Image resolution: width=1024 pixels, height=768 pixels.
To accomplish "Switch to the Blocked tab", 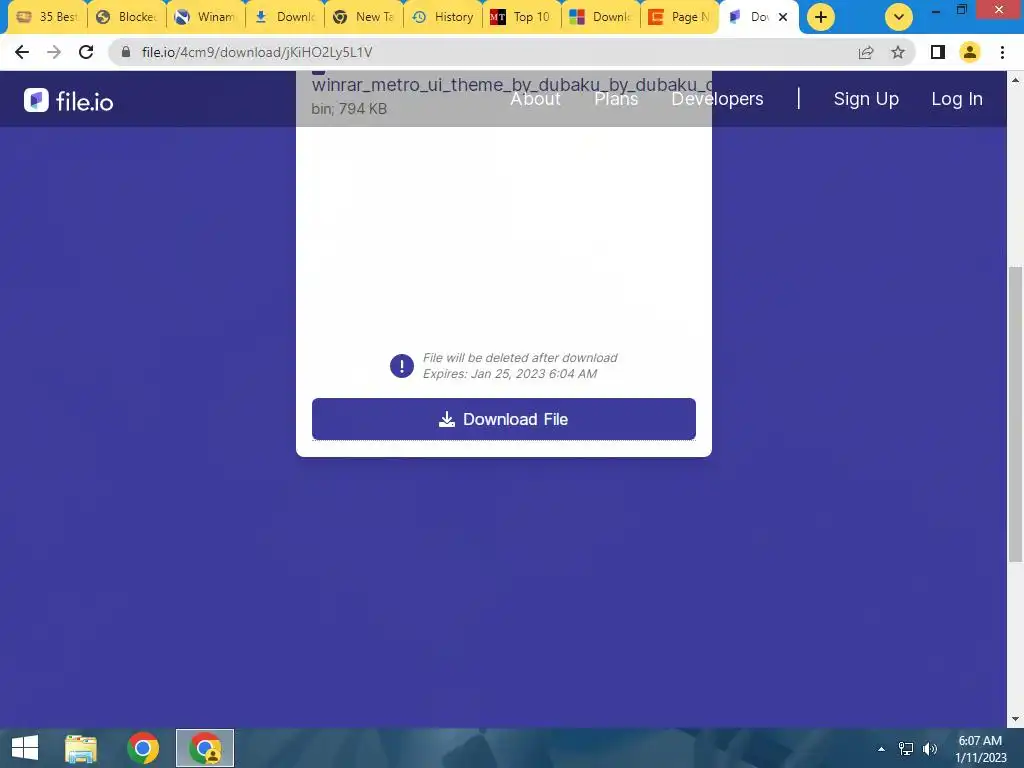I will point(127,17).
